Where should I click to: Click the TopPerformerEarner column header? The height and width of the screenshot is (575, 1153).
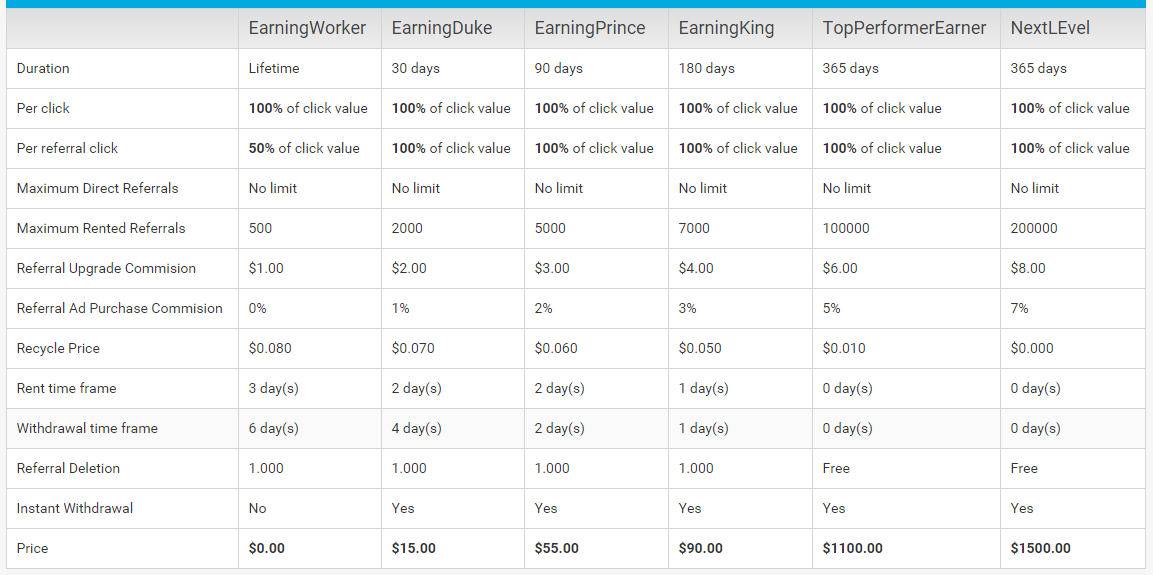[x=904, y=28]
